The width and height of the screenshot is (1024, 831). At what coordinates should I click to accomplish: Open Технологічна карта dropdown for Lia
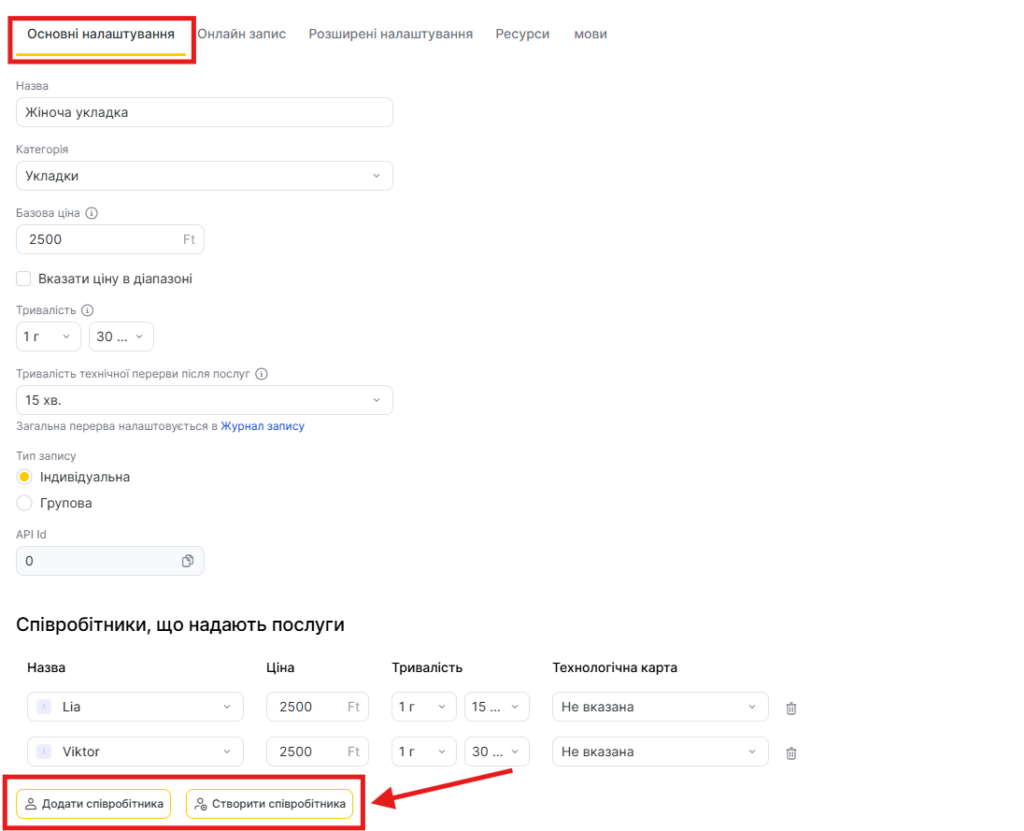[x=660, y=707]
